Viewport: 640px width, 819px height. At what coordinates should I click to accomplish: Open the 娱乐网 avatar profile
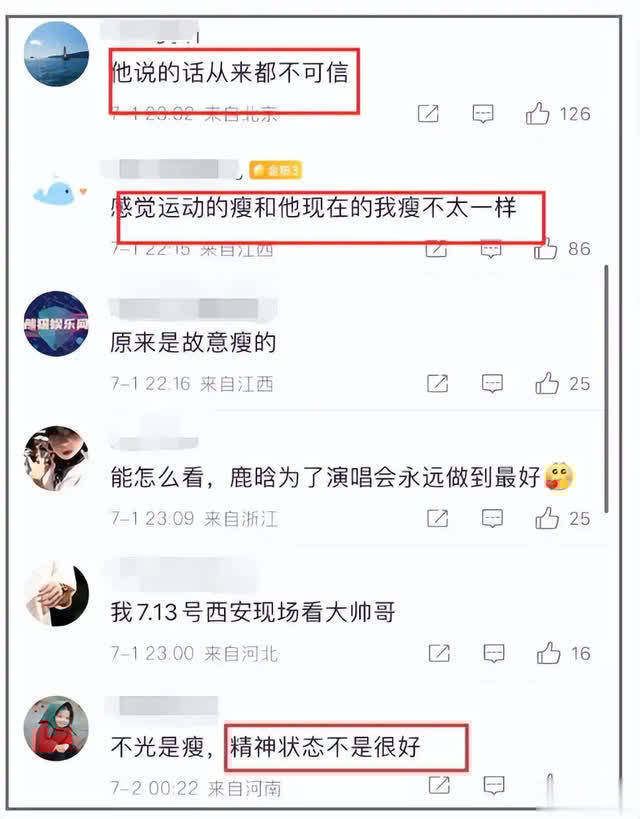[x=56, y=323]
